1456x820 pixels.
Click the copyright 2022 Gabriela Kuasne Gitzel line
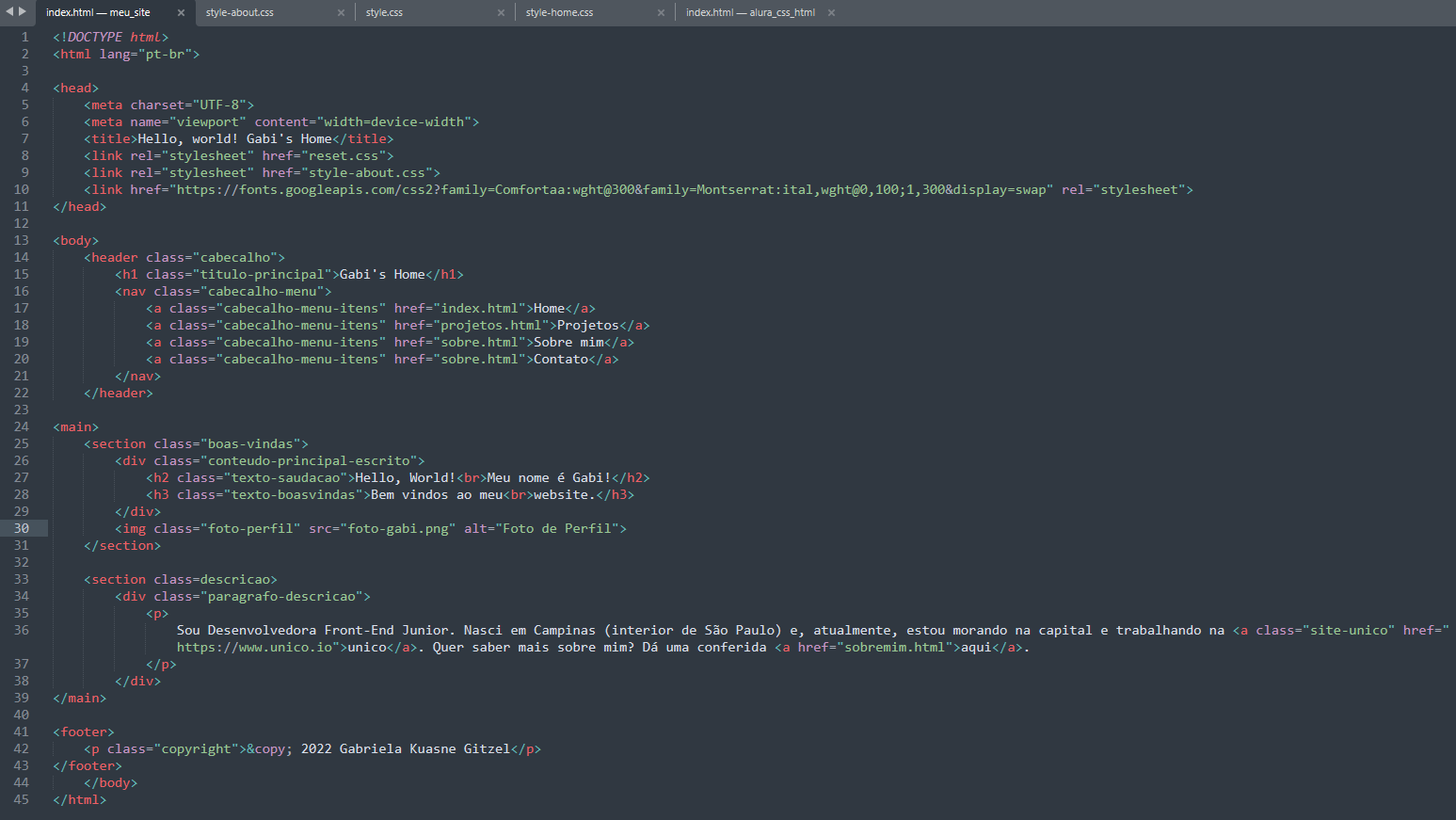point(312,748)
